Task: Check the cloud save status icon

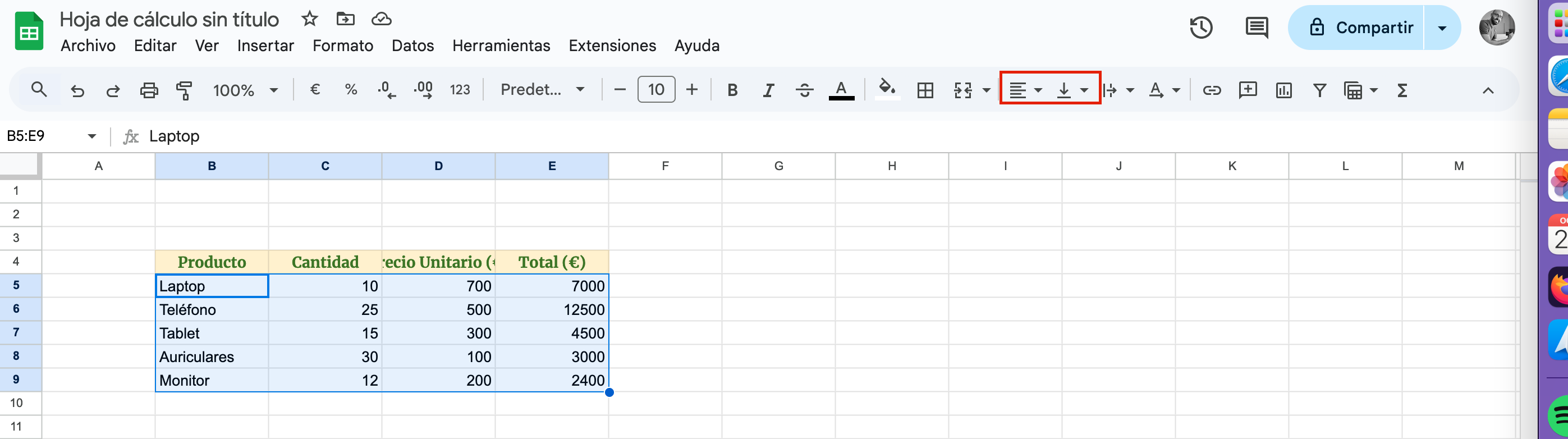Action: click(382, 19)
